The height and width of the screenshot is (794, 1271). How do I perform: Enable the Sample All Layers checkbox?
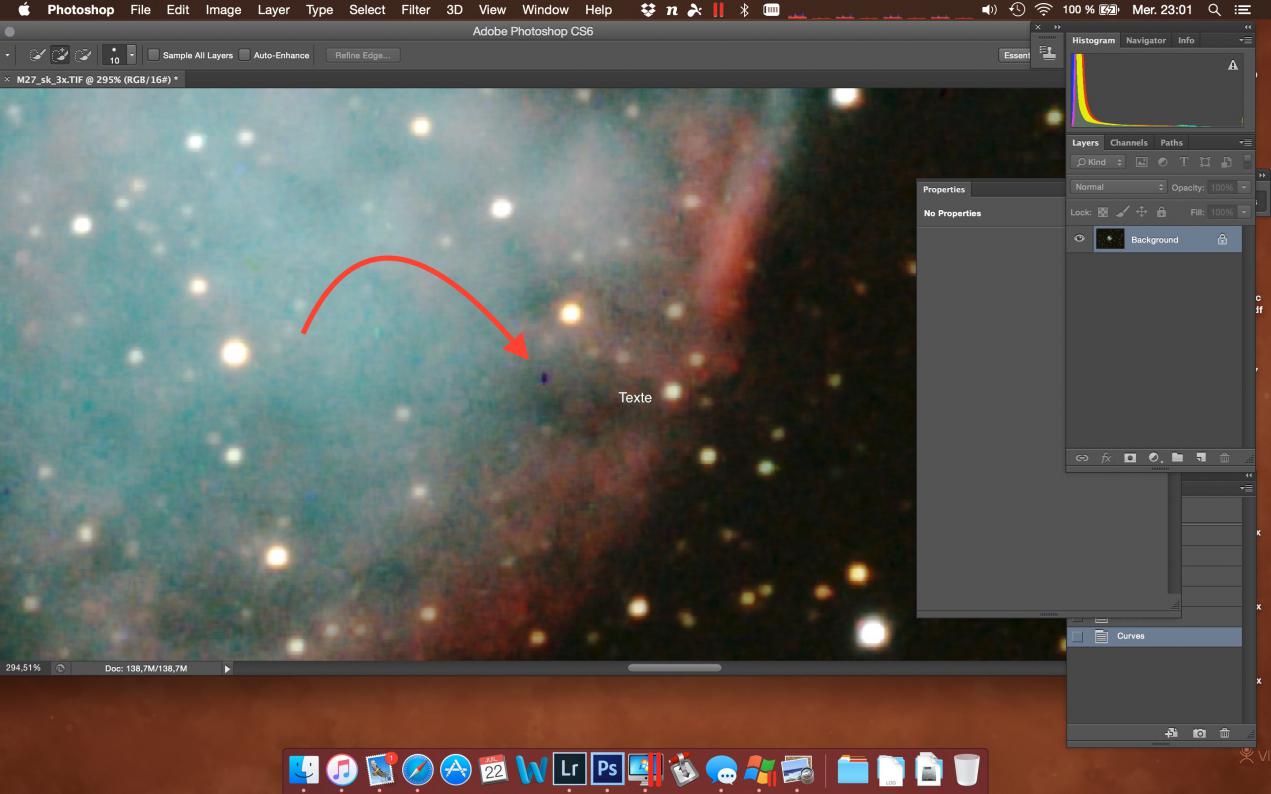click(x=154, y=55)
